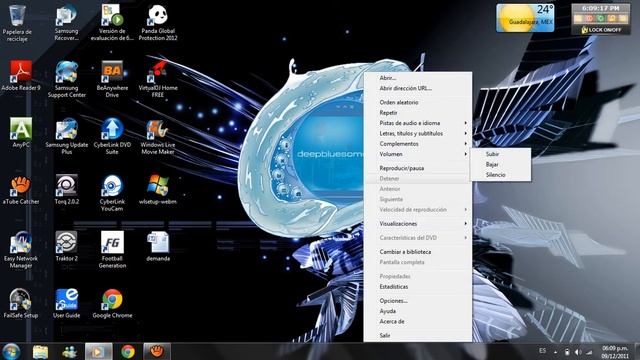640x360 pixels.
Task: Expand the Visualizaciones submenu
Action: 418,224
